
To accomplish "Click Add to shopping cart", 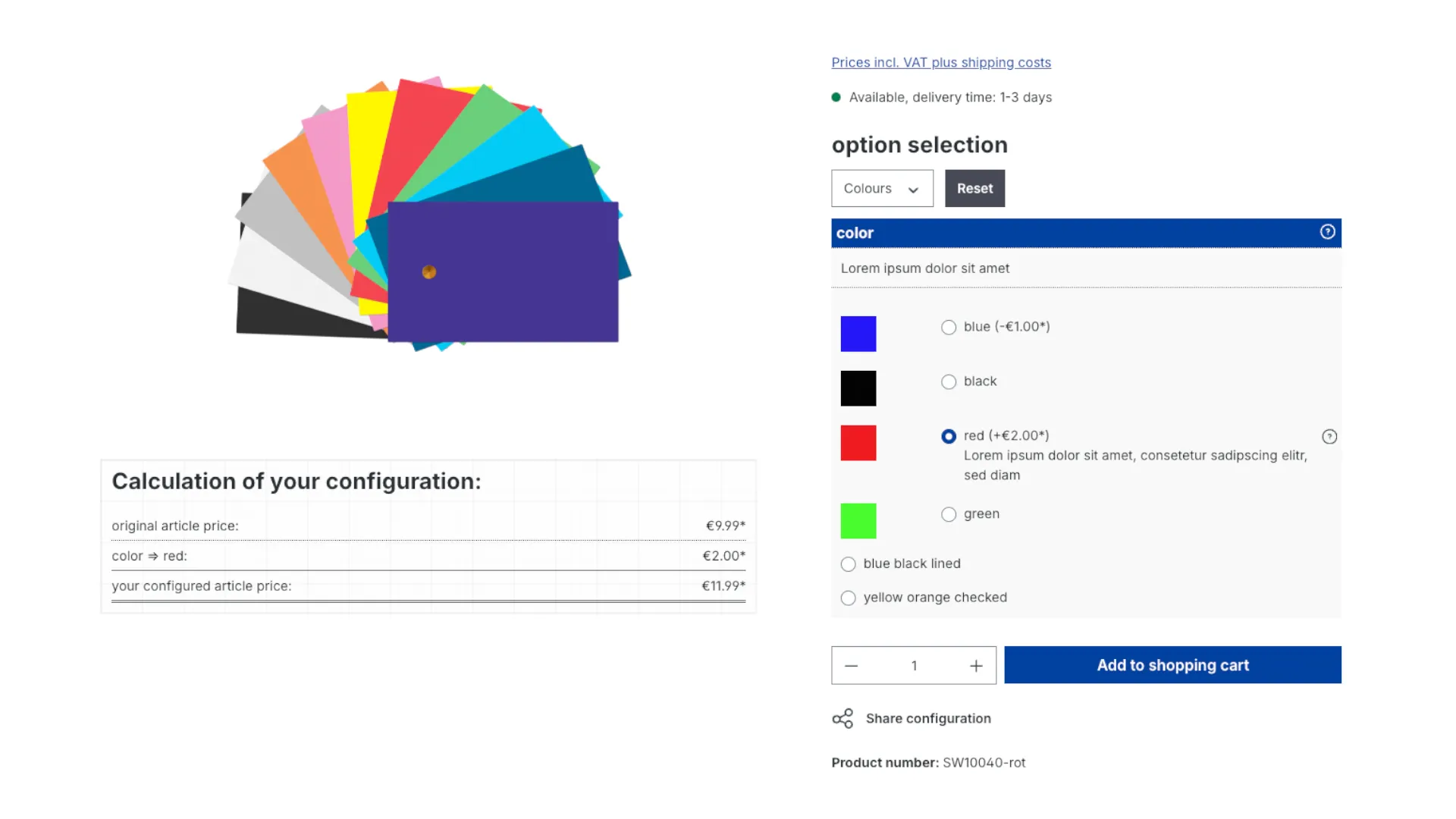I will click(1172, 665).
